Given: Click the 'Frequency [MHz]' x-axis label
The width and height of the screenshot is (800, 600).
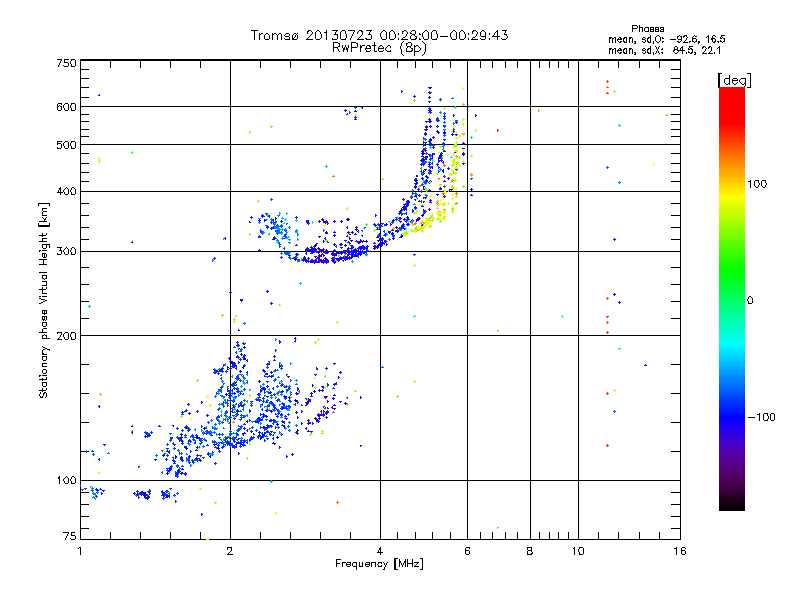Looking at the screenshot, I should click(x=379, y=563).
